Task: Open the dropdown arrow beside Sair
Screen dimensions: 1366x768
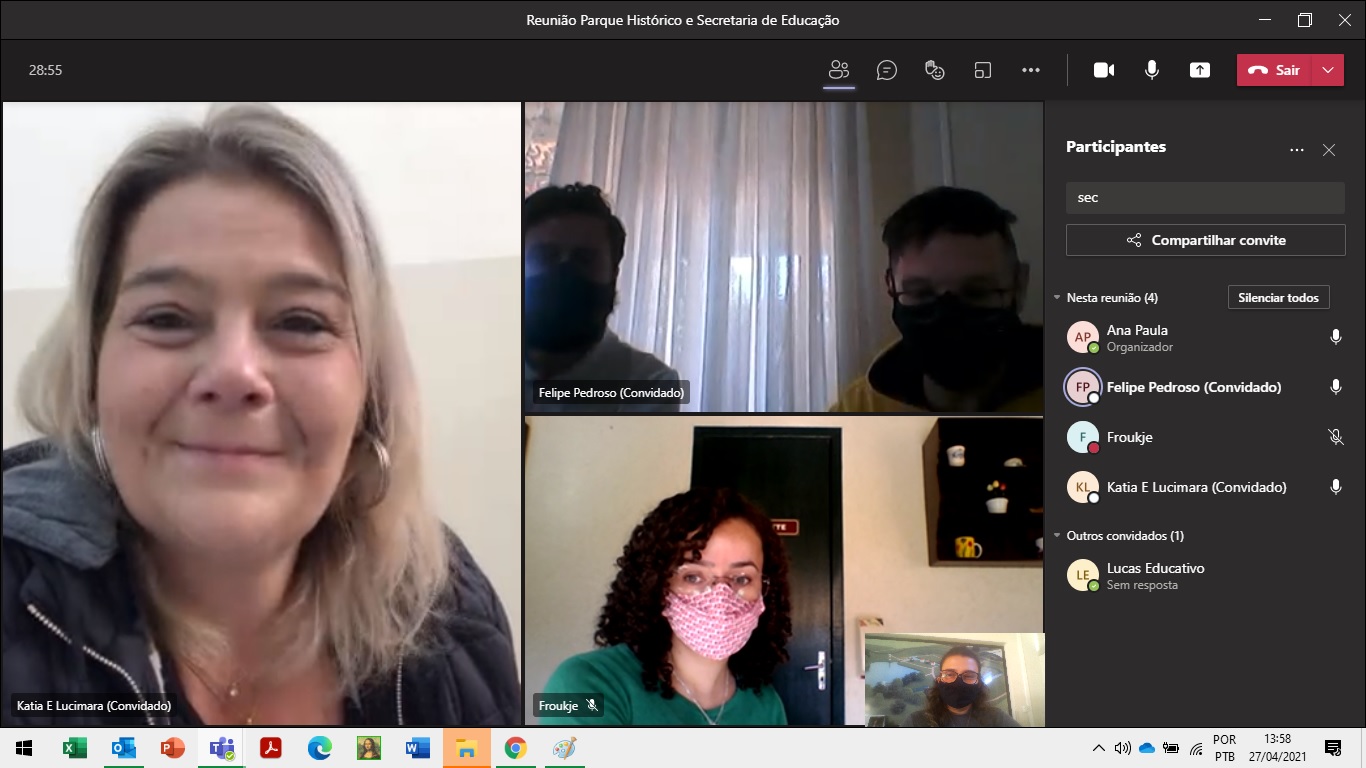Action: tap(1327, 70)
